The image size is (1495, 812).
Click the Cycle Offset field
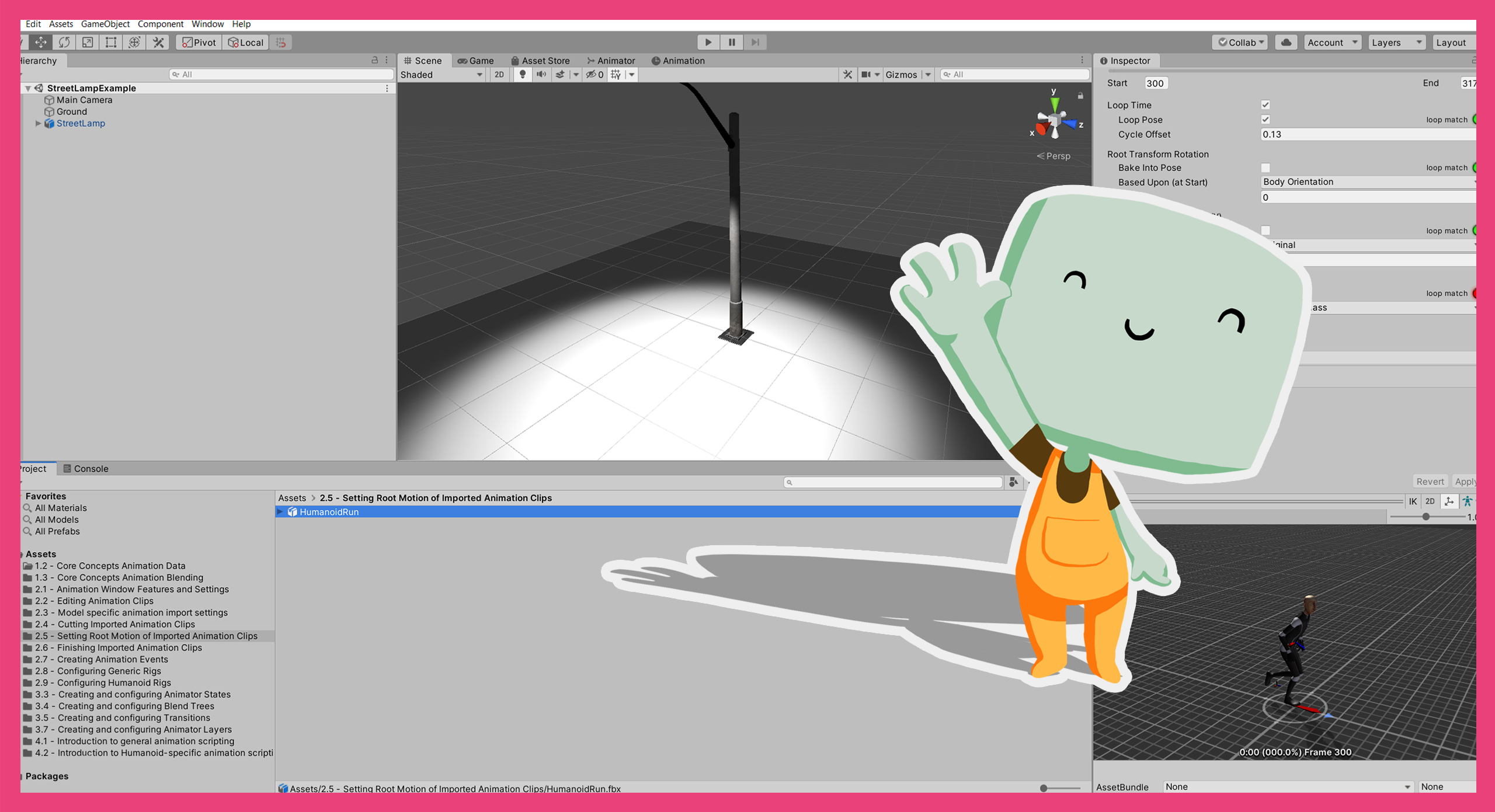(x=1368, y=134)
